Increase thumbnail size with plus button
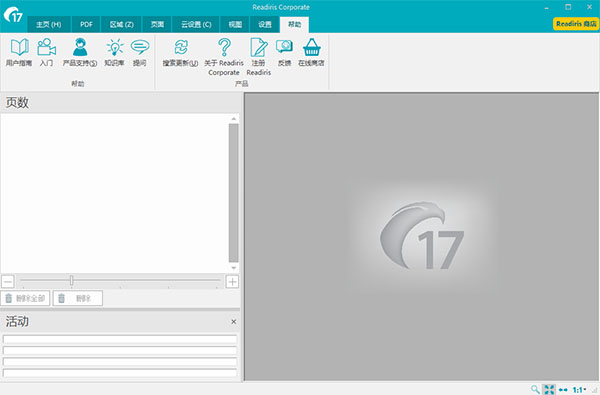This screenshot has height=395, width=600. [232, 282]
